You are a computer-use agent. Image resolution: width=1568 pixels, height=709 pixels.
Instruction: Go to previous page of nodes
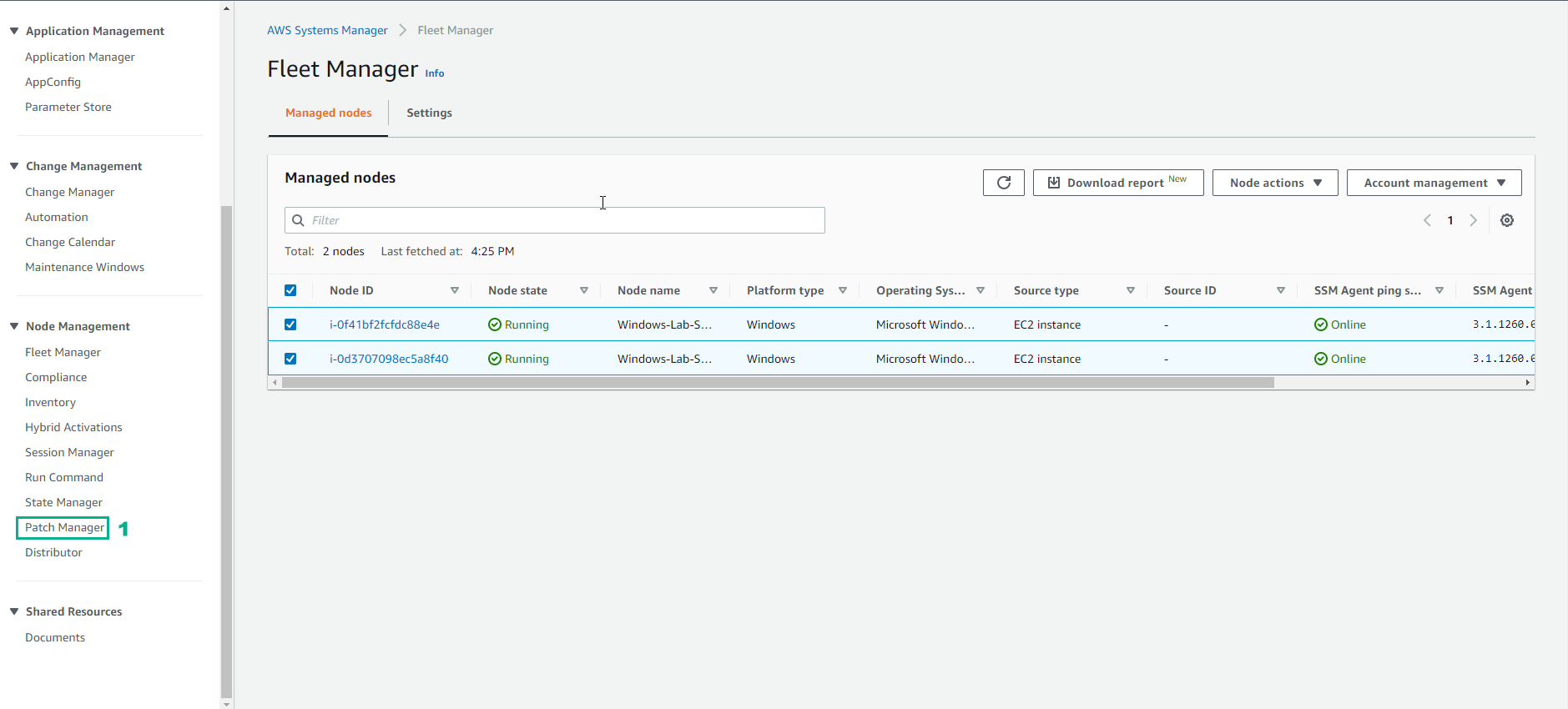coord(1427,220)
